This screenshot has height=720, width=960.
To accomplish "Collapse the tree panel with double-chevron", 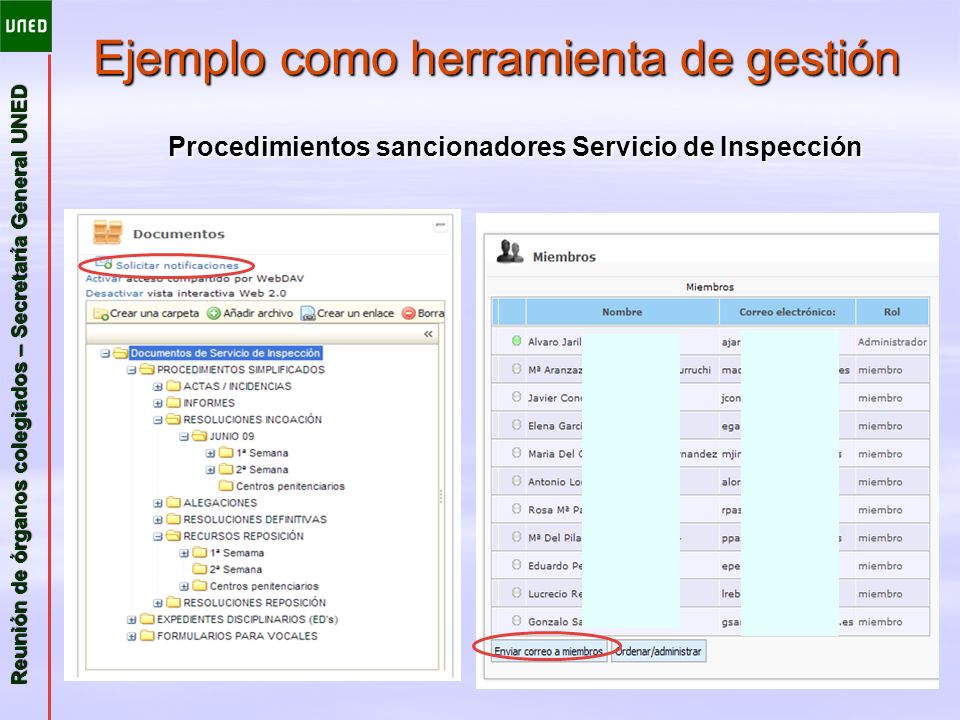I will (428, 334).
